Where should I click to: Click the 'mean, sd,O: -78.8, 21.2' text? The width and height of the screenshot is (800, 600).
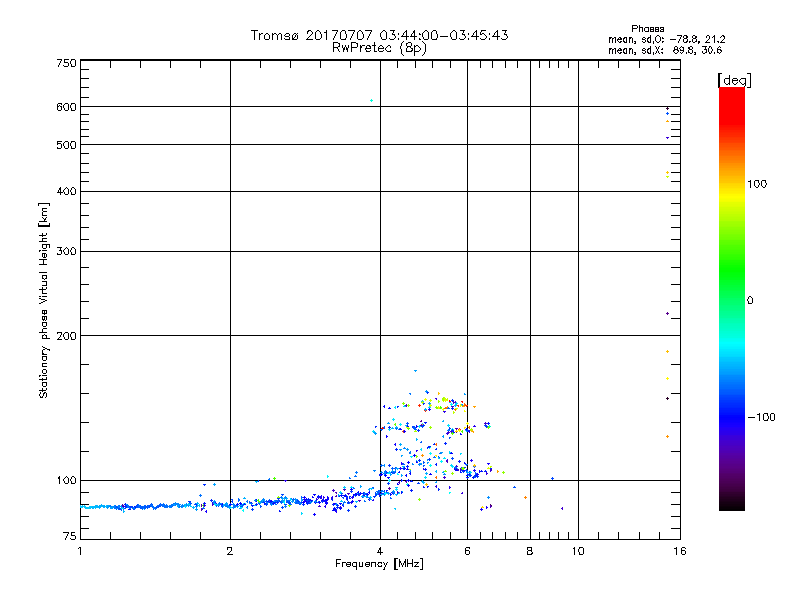[x=666, y=39]
